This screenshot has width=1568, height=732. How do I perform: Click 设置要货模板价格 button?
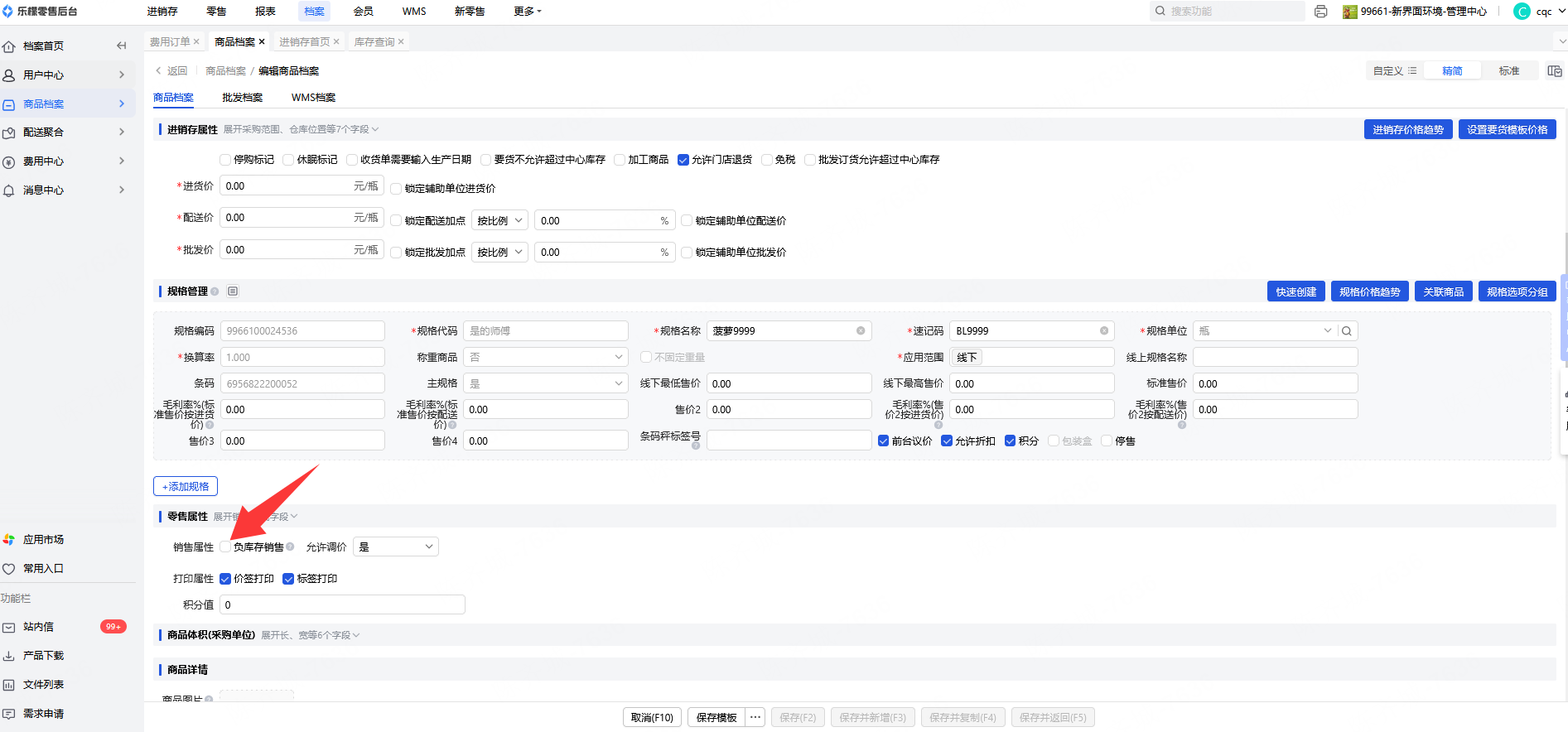(1508, 130)
